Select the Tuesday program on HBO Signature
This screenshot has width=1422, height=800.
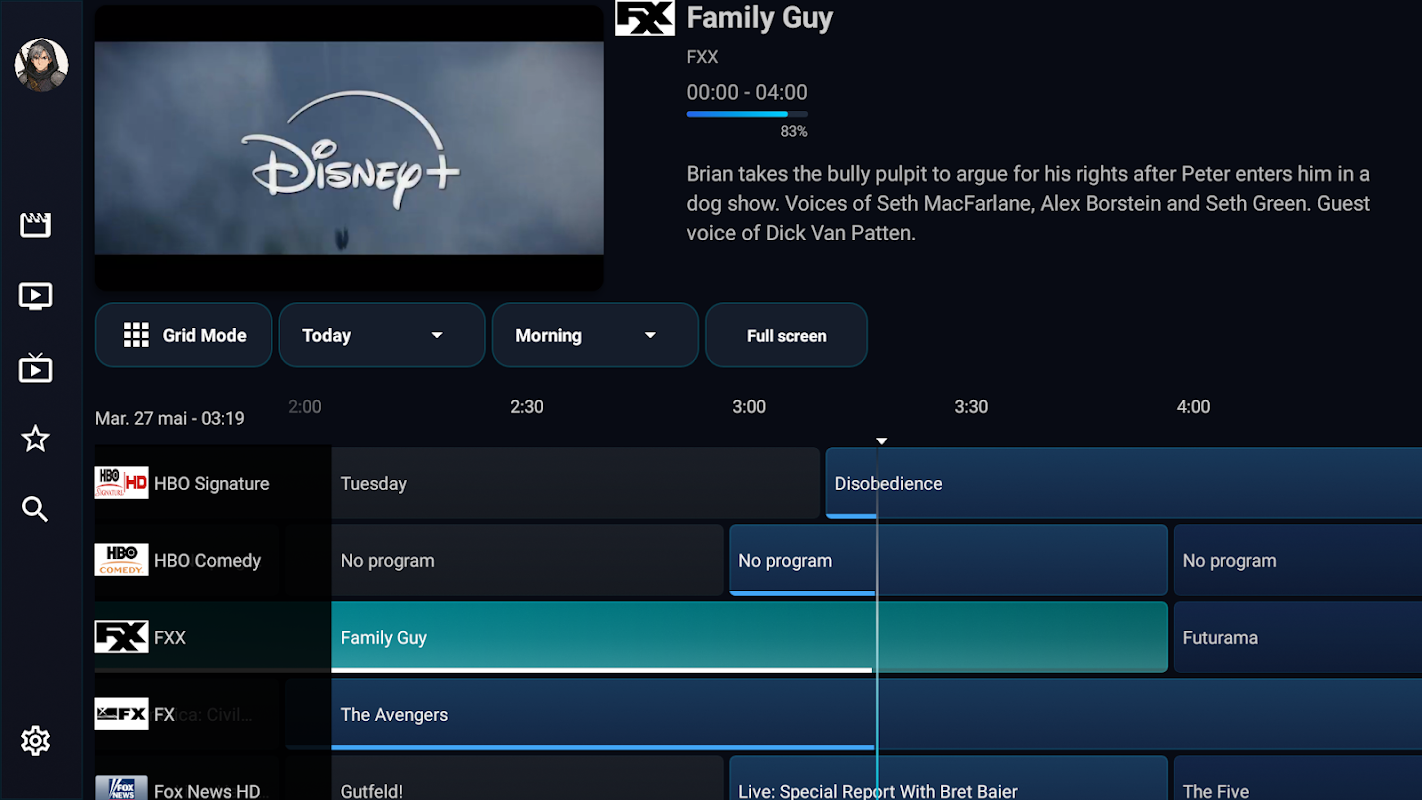[575, 483]
